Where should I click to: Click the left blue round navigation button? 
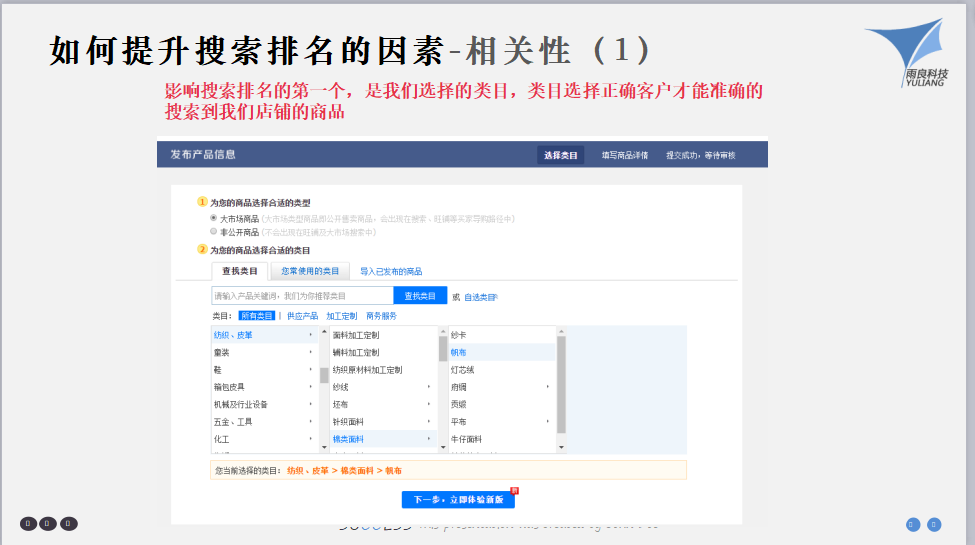[x=912, y=524]
